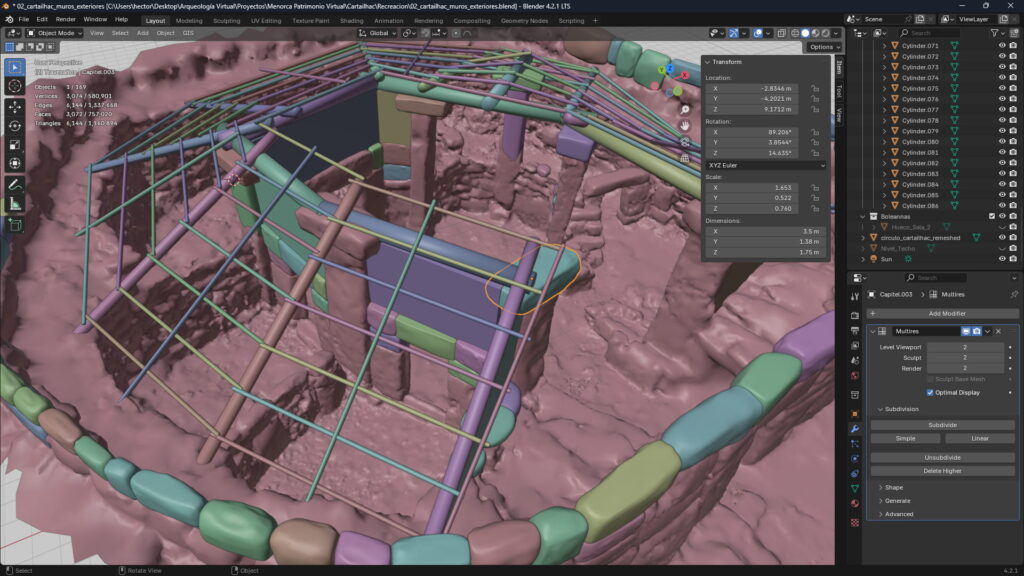This screenshot has width=1024, height=576.
Task: Open the Physics properties tab
Action: pos(855,458)
